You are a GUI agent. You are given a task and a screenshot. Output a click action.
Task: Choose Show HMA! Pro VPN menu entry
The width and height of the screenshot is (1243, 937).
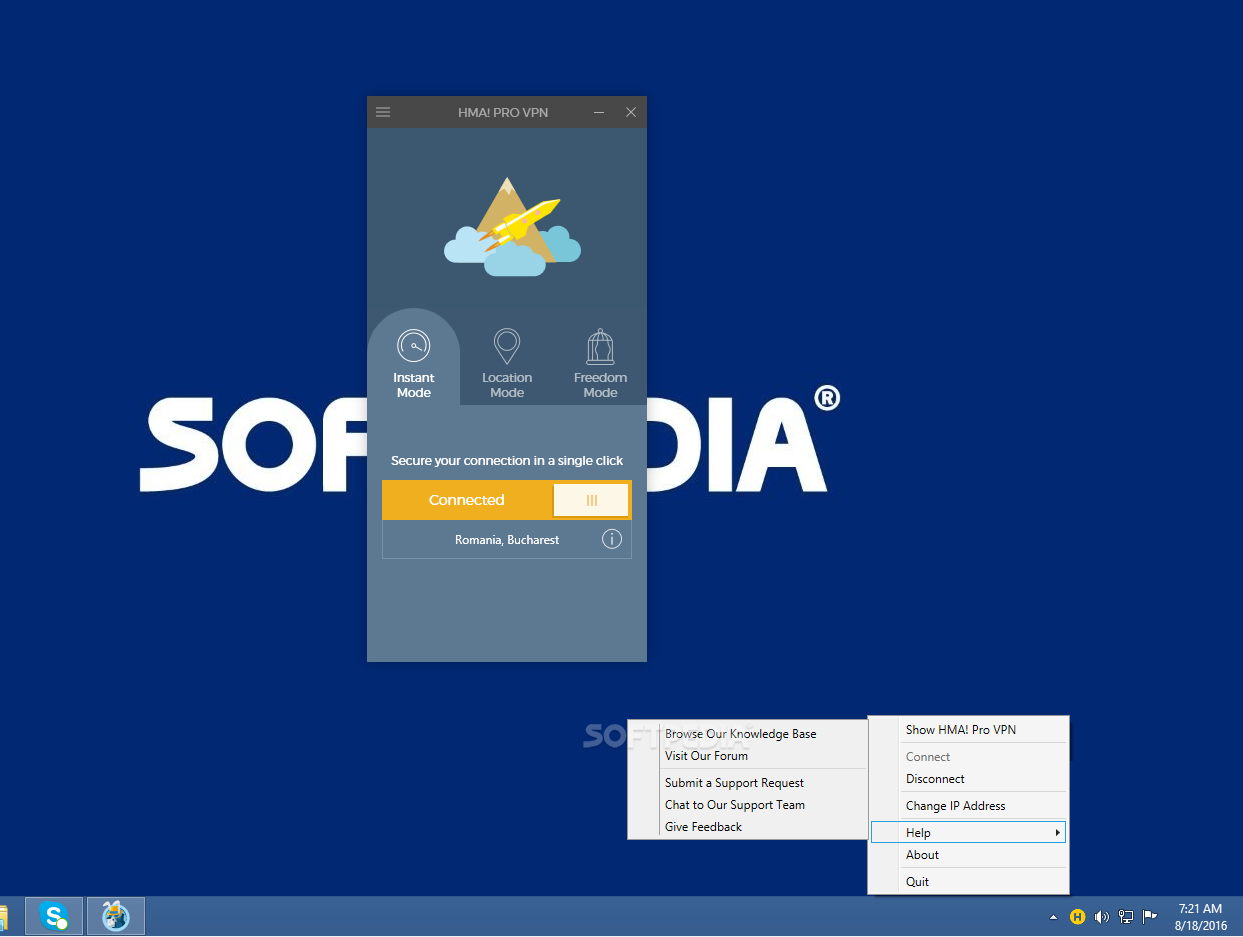968,730
